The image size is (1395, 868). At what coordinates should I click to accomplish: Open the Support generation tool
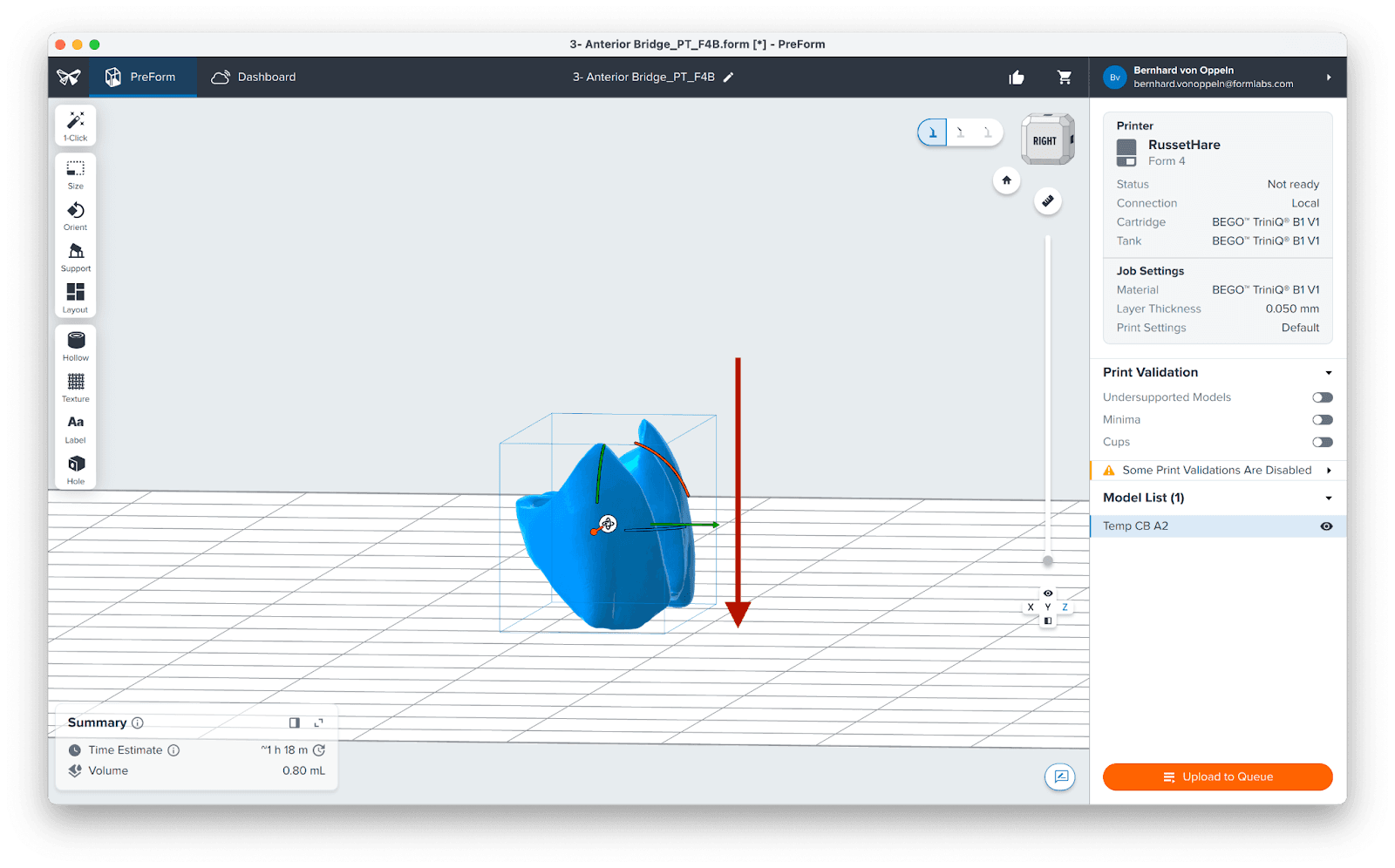76,256
